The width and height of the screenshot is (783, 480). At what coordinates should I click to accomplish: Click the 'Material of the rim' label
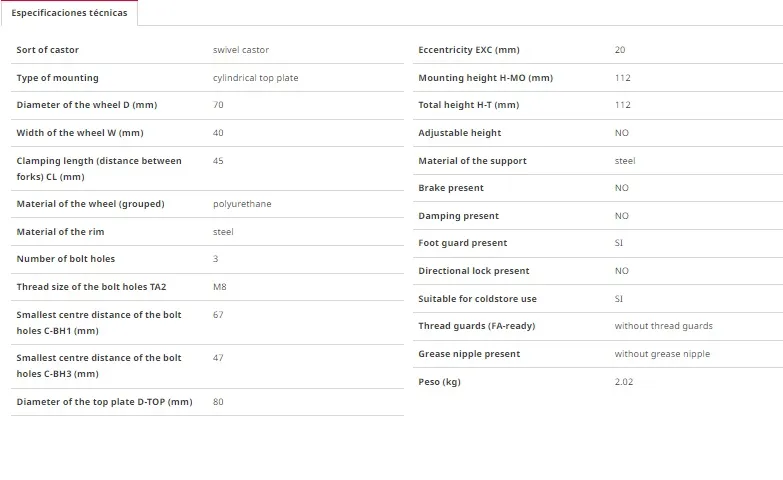click(60, 232)
